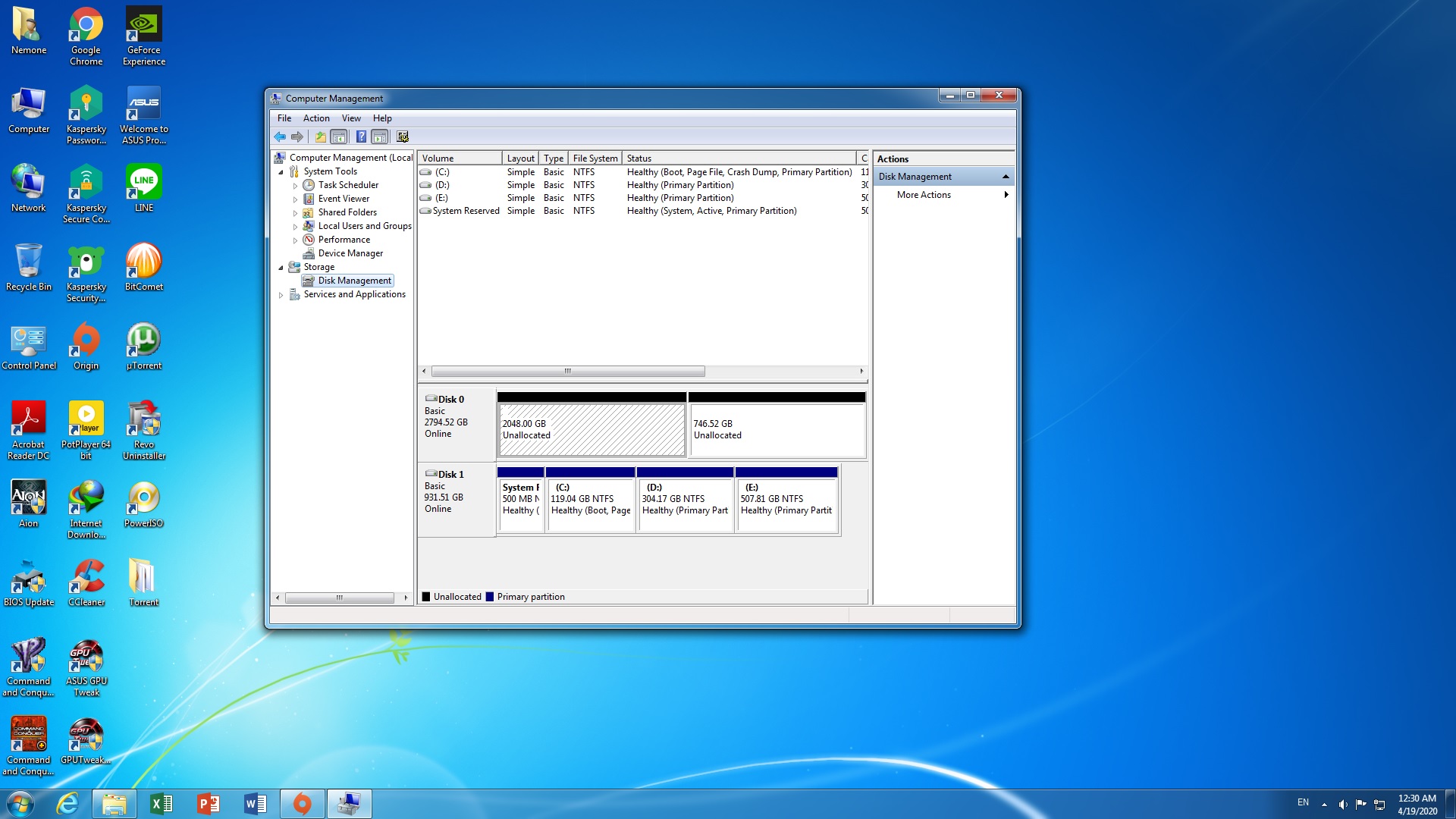Image resolution: width=1456 pixels, height=819 pixels.
Task: Open the More Actions submenu arrow
Action: [x=1006, y=195]
